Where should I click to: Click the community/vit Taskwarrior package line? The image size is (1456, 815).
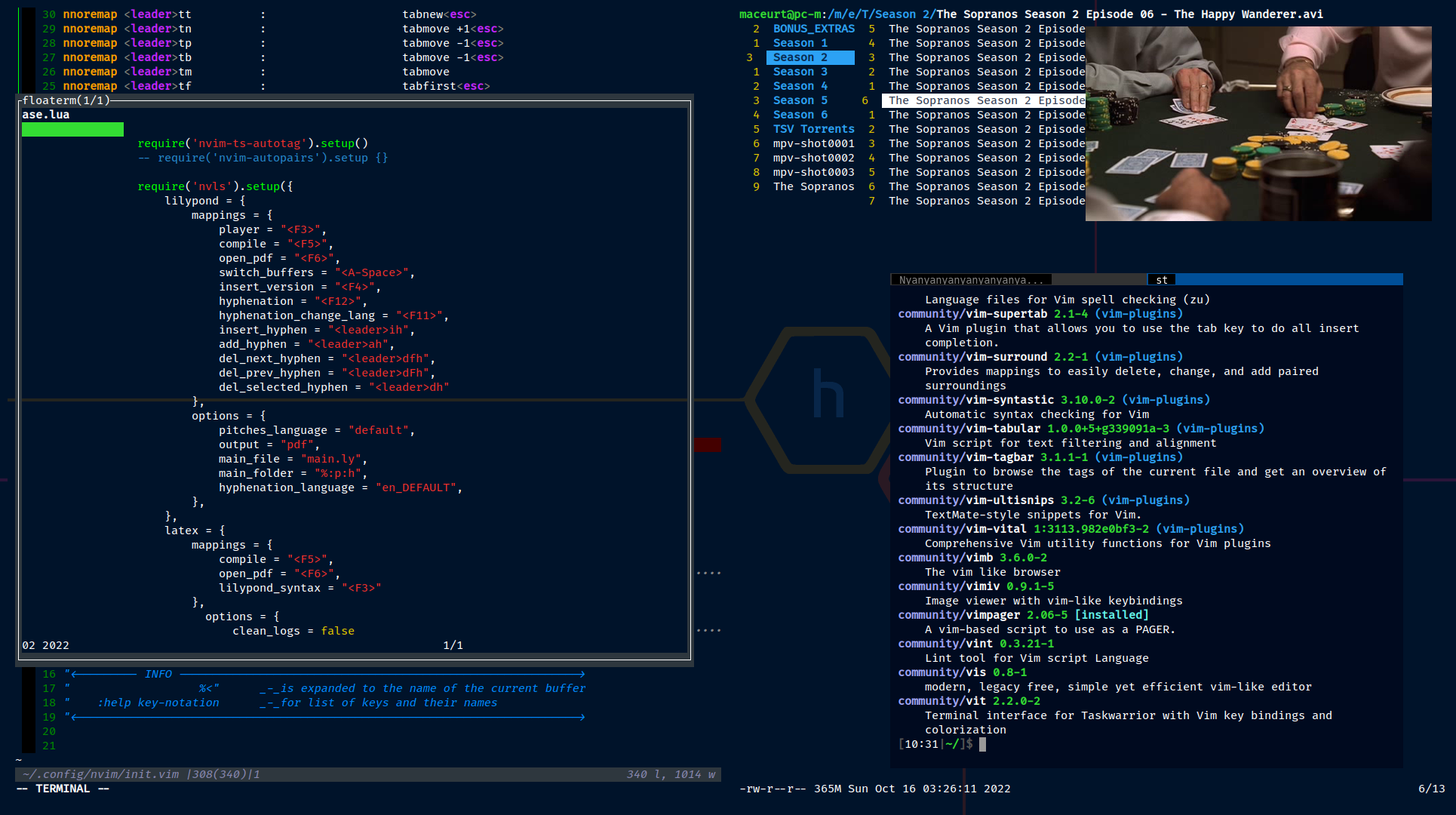(x=969, y=701)
